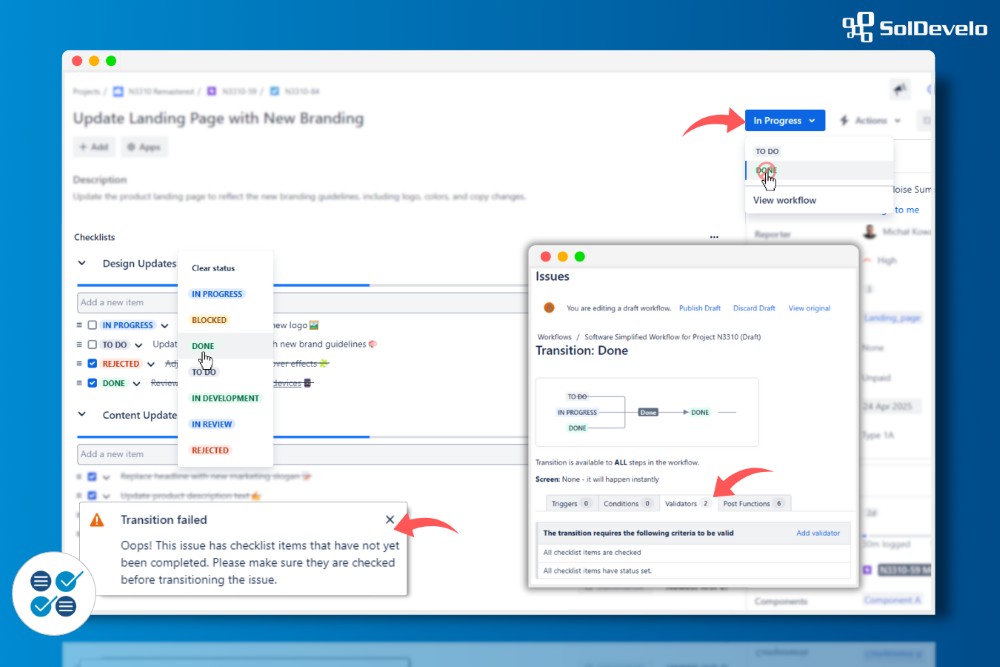The height and width of the screenshot is (667, 1000).
Task: Uncheck the REJECTED checklist item checkbox
Action: pyautogui.click(x=92, y=364)
